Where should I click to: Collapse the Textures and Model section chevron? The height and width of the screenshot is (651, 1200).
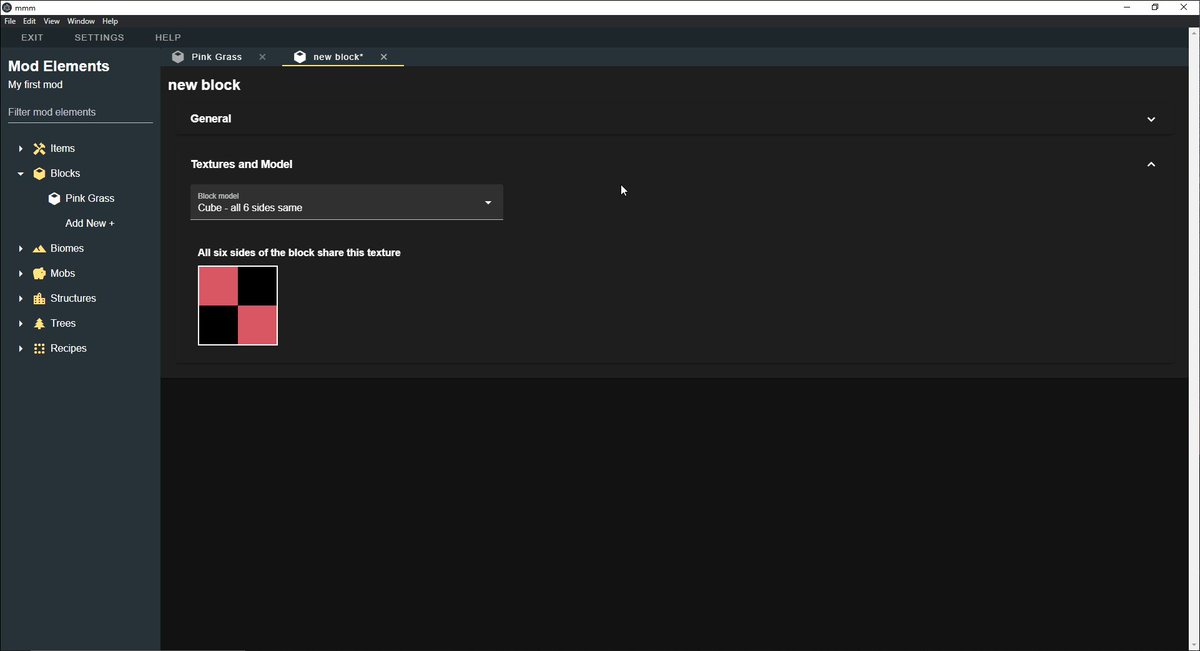click(1151, 164)
